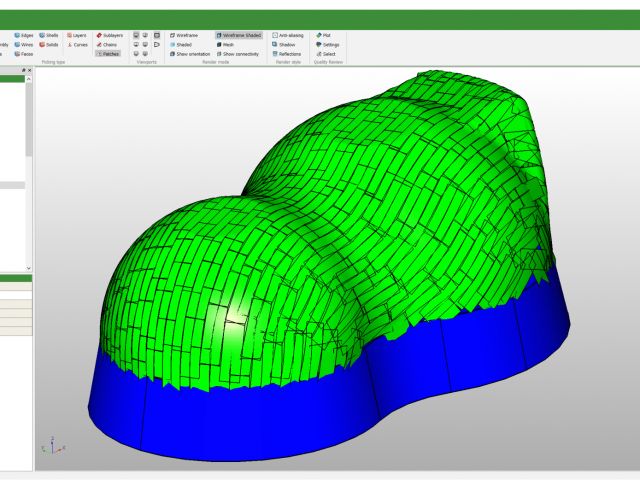The width and height of the screenshot is (640, 480).
Task: Set render mode to Shaded
Action: 181,44
